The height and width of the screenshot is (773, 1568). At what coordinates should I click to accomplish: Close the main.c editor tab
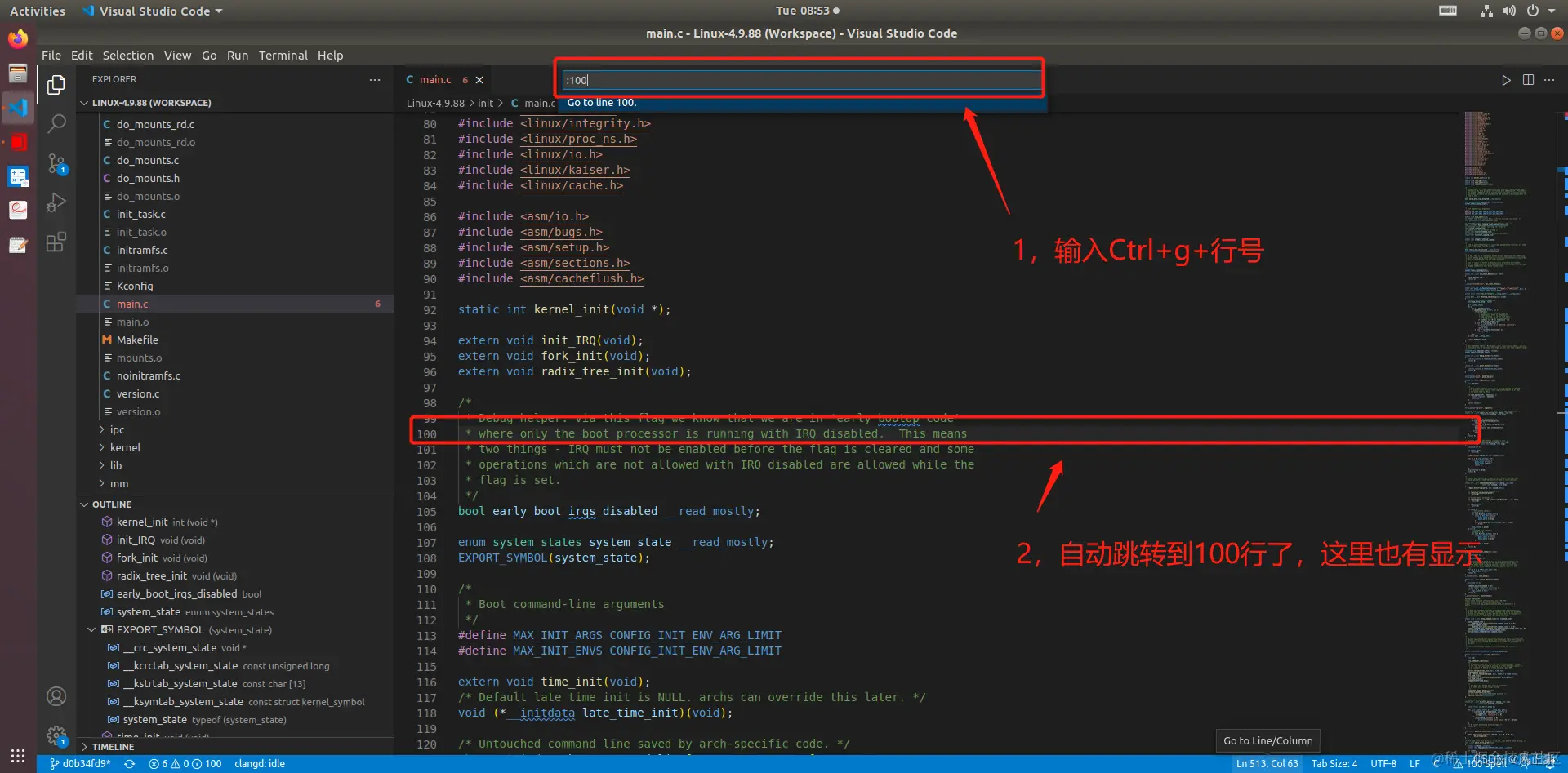click(x=479, y=80)
